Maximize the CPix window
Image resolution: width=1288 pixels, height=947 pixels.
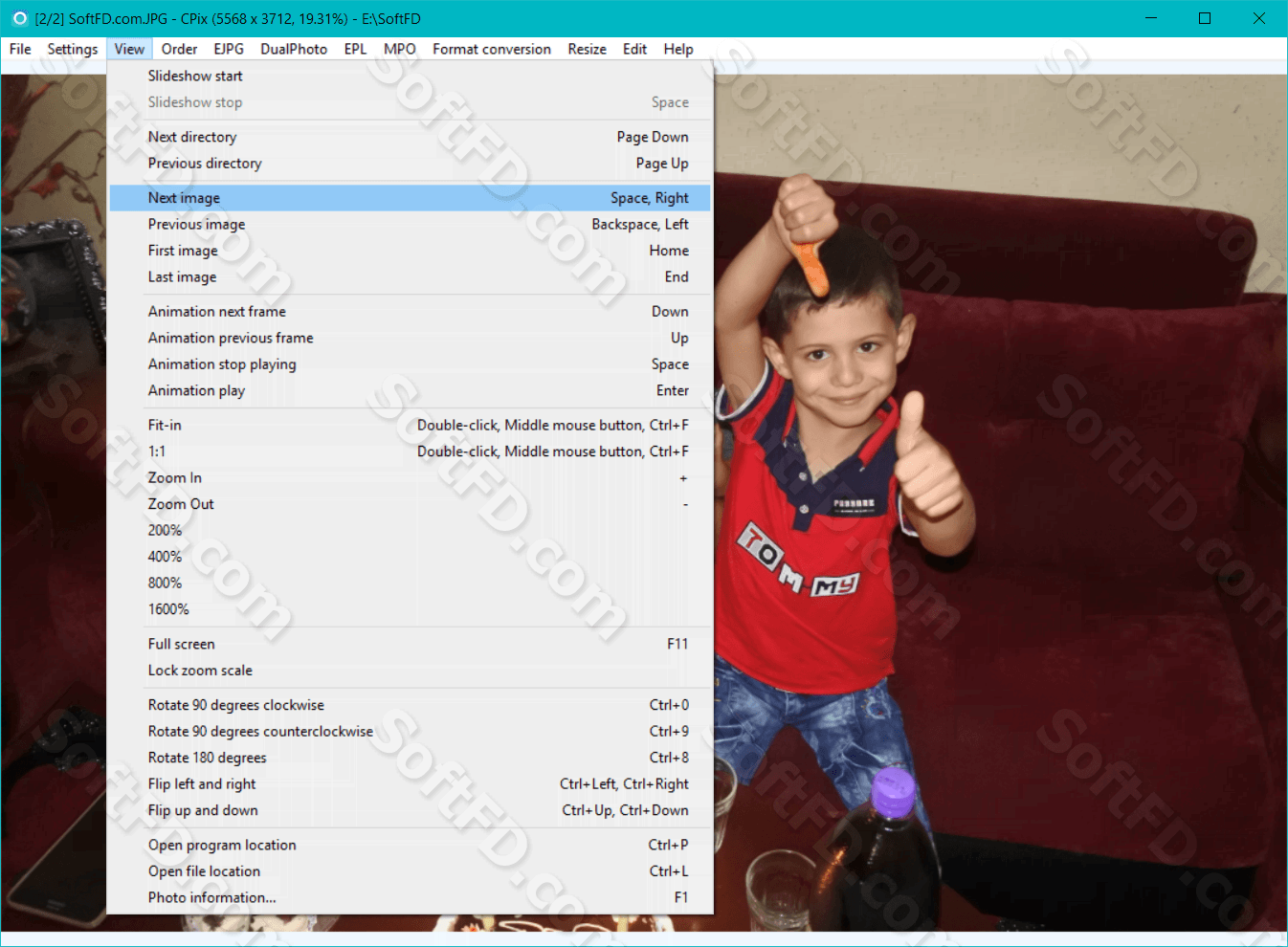(x=1205, y=18)
